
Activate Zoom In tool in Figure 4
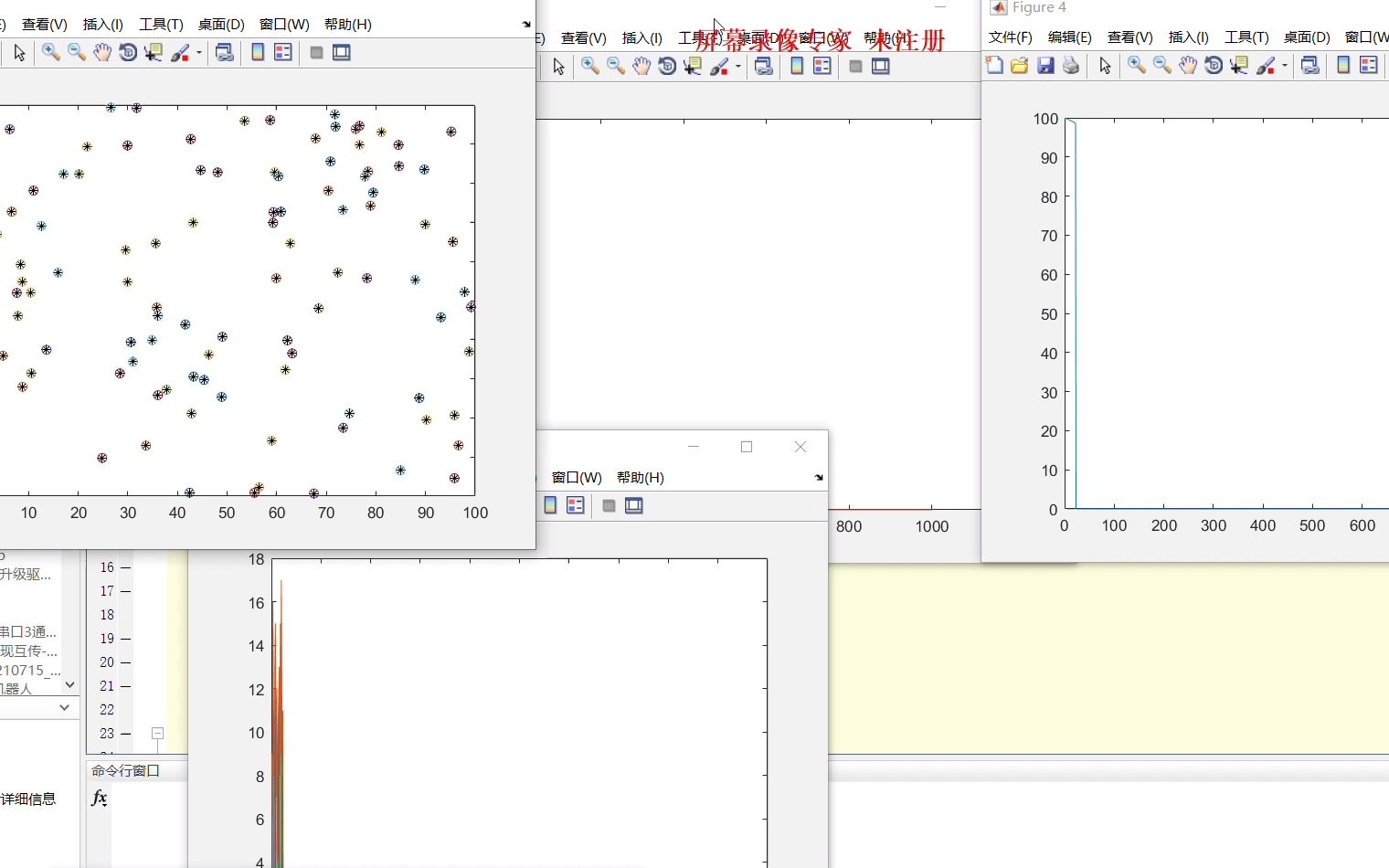1137,65
